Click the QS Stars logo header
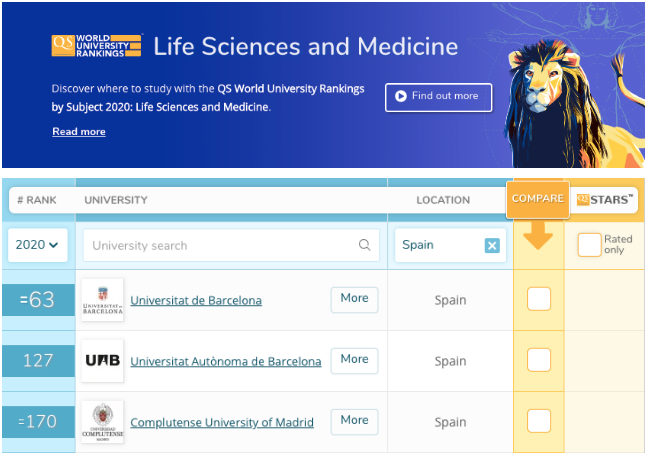 click(606, 199)
